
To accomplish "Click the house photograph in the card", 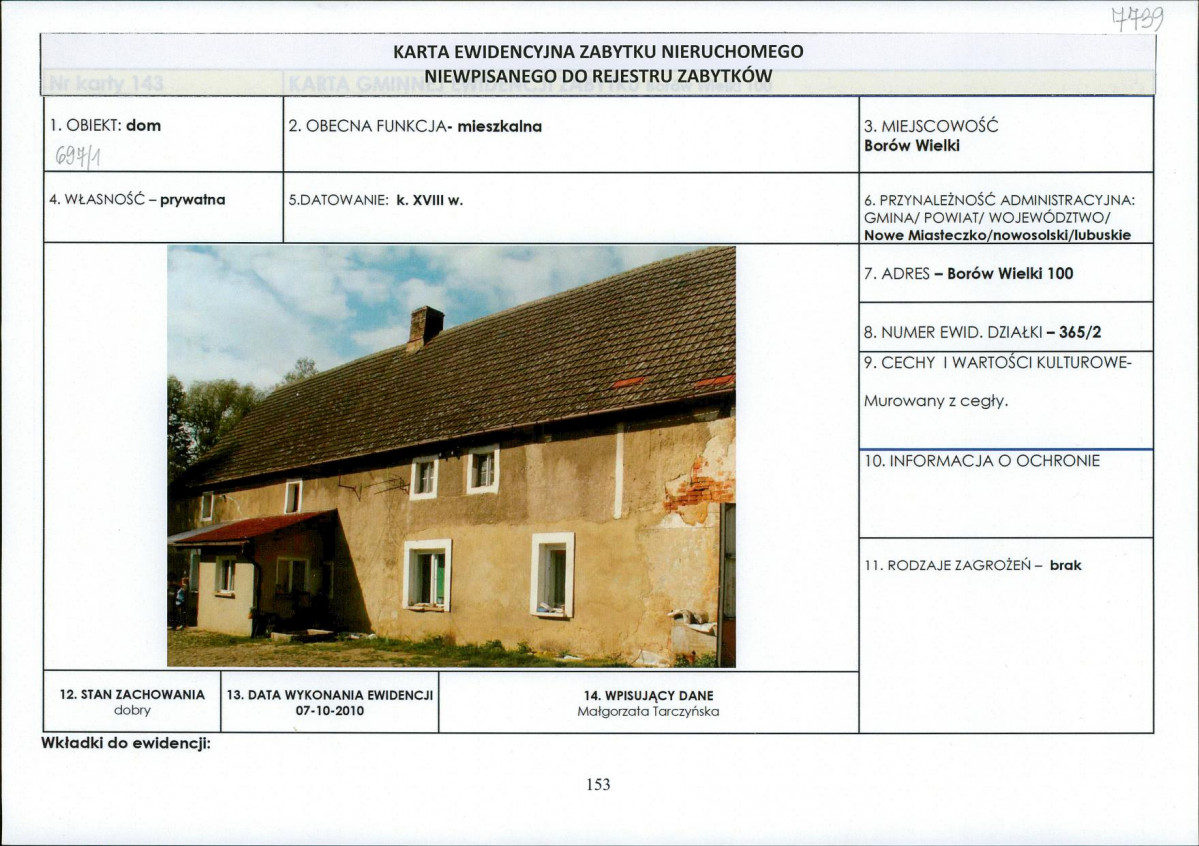I will click(x=451, y=457).
